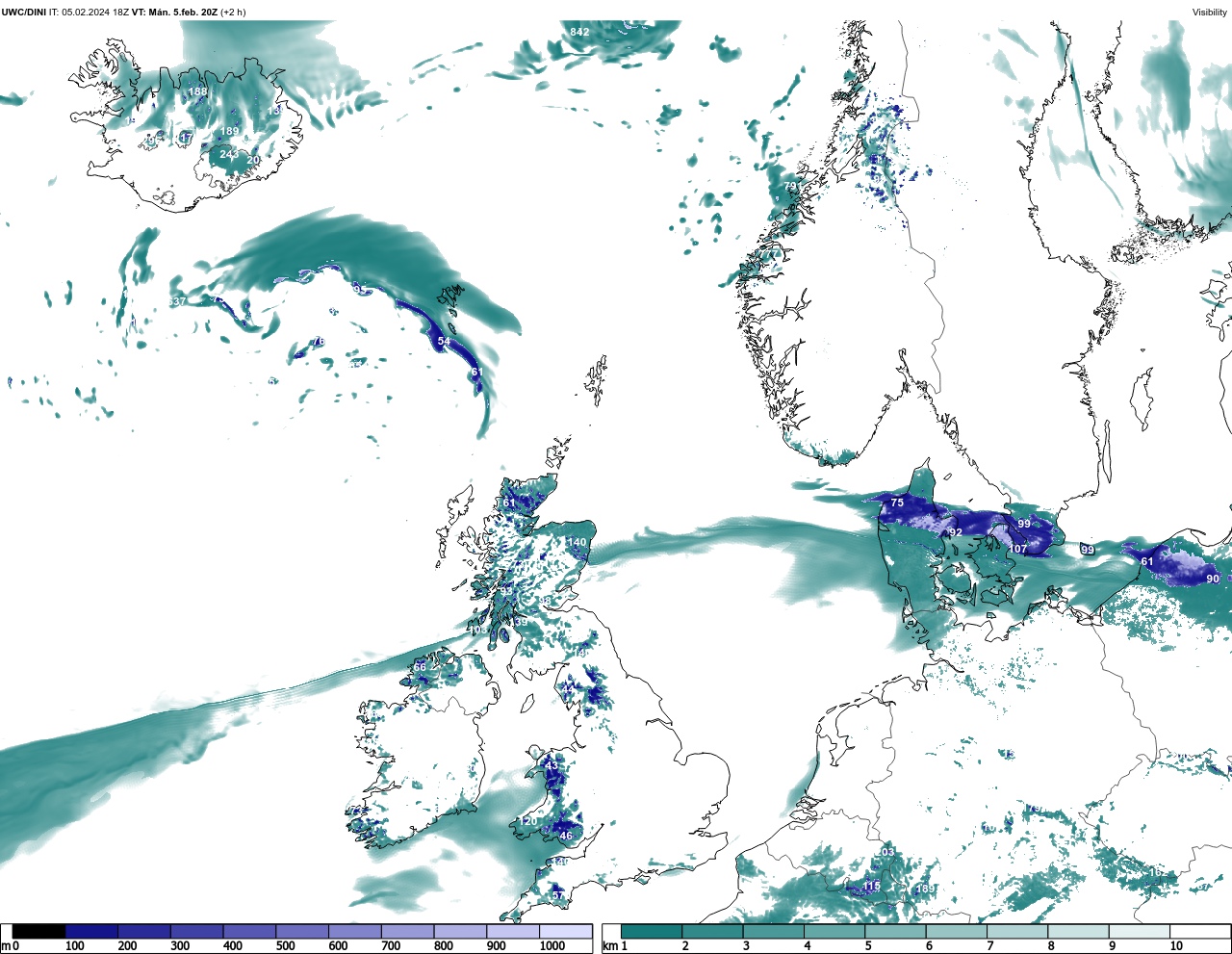
Task: Click the 200–300 m legend color segment
Action: coord(144,931)
